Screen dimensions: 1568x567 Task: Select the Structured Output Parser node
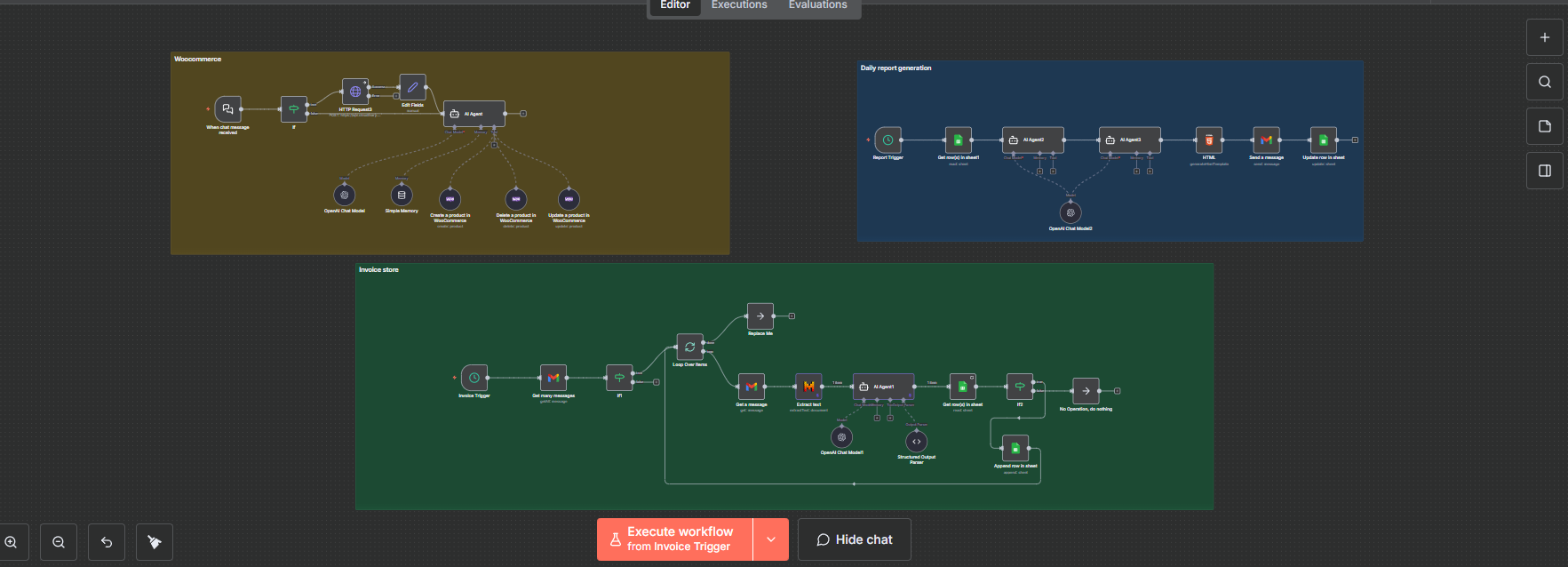[x=916, y=442]
